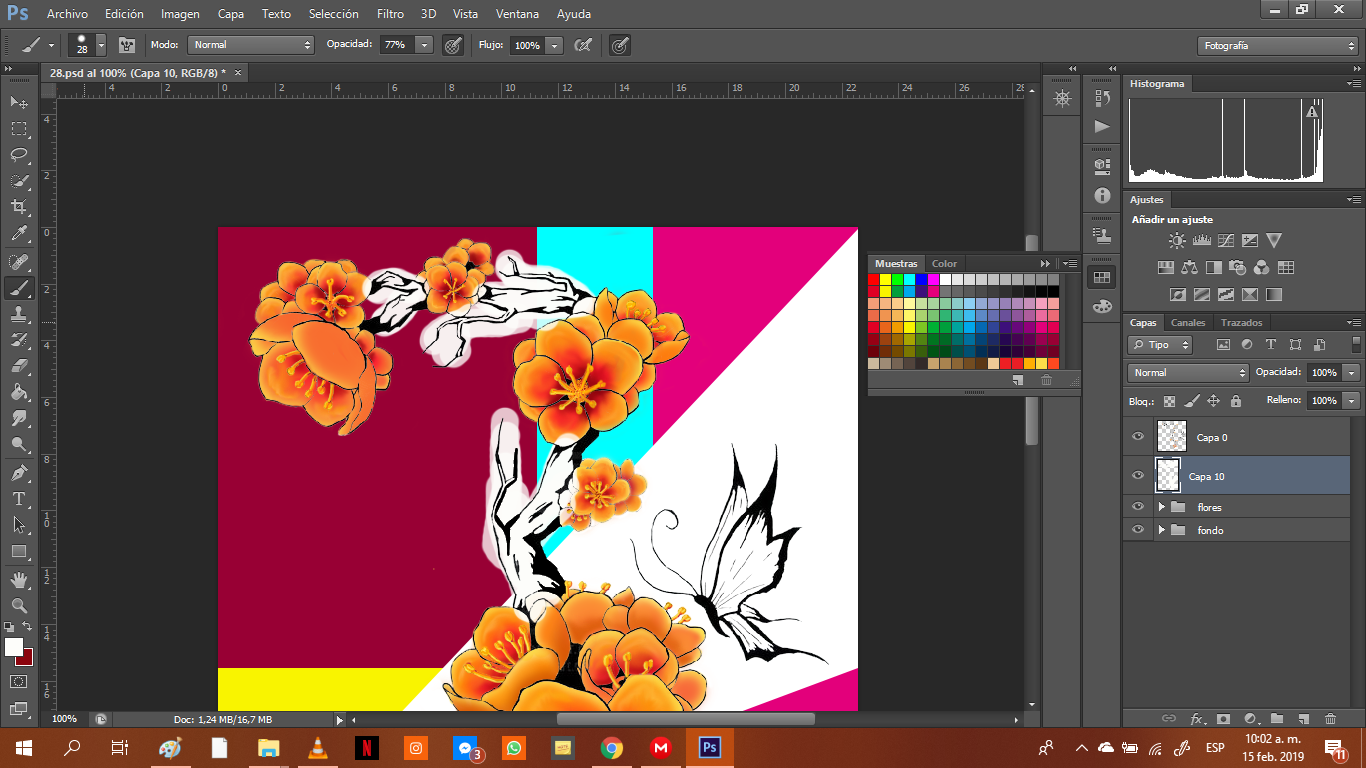Open the brush Modo dropdown
Viewport: 1366px width, 768px height.
(252, 45)
